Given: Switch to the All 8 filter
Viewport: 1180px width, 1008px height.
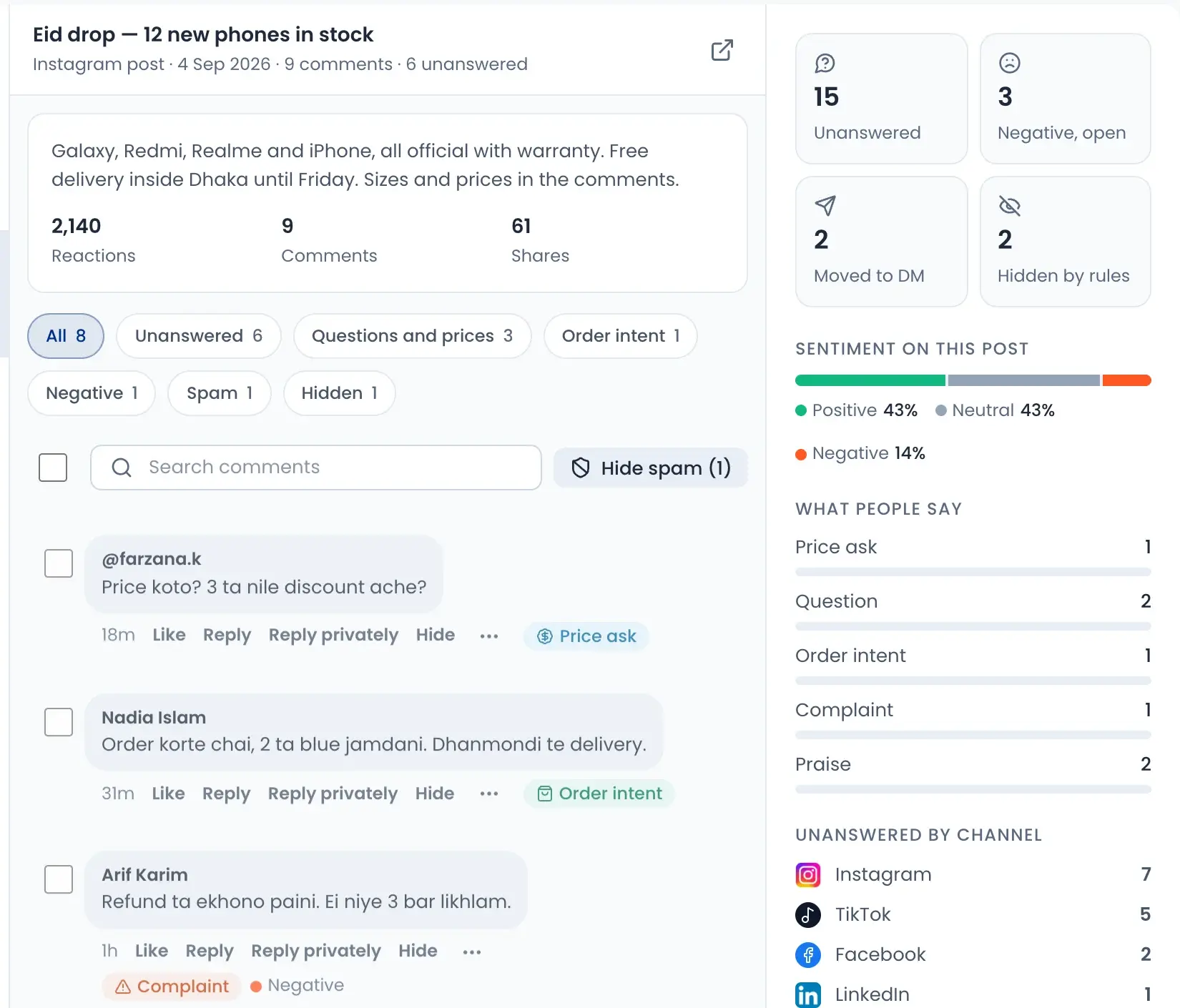Looking at the screenshot, I should click(66, 336).
